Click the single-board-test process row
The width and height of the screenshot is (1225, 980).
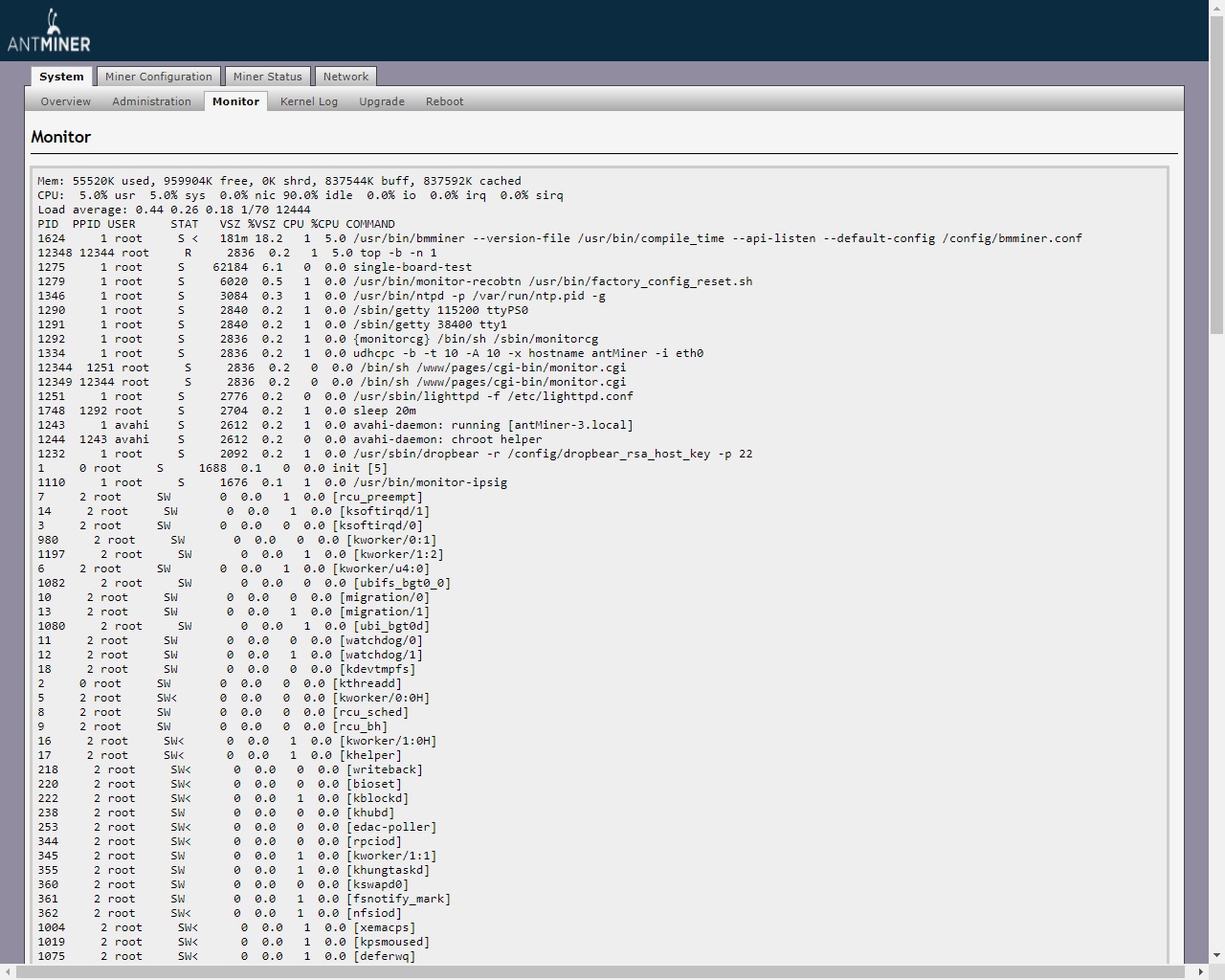(255, 267)
